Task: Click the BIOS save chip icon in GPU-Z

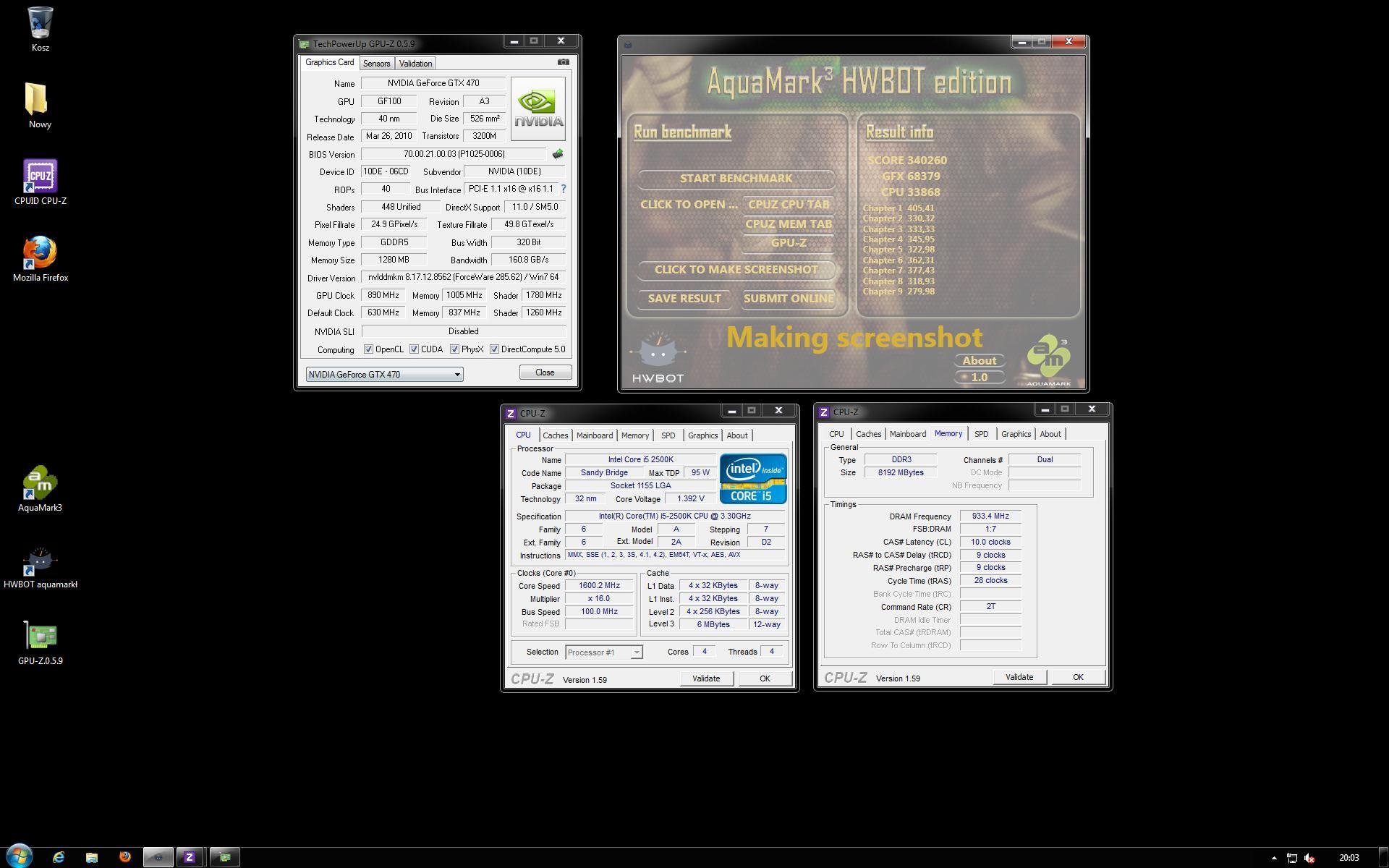Action: tap(557, 154)
